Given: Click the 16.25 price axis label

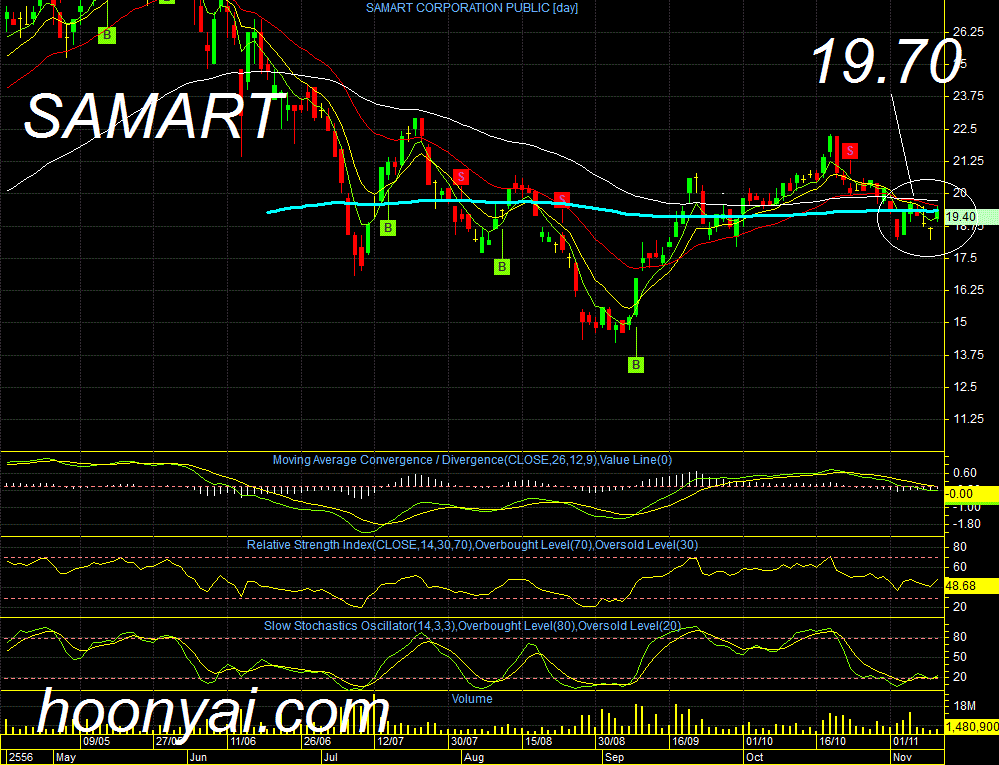Looking at the screenshot, I should tap(968, 290).
